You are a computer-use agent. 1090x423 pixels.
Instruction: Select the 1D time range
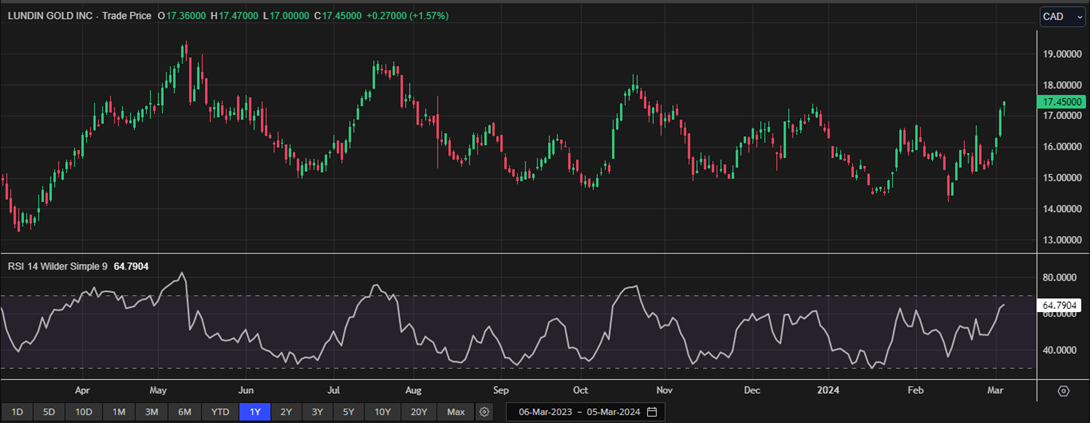click(x=17, y=412)
